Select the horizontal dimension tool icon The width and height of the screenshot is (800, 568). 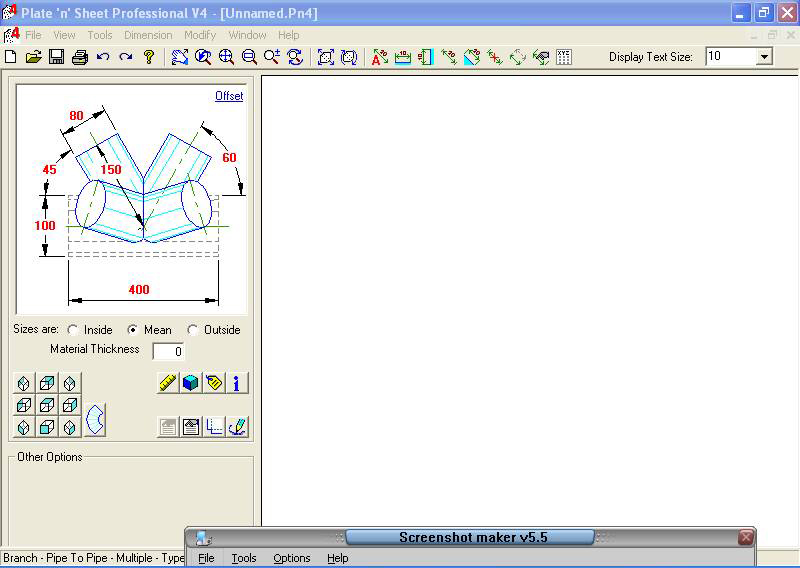tap(403, 57)
